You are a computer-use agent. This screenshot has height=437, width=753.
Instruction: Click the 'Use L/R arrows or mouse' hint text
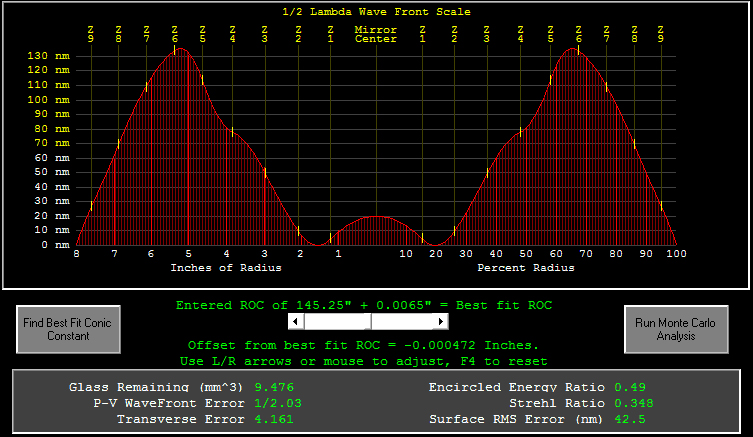(x=364, y=361)
